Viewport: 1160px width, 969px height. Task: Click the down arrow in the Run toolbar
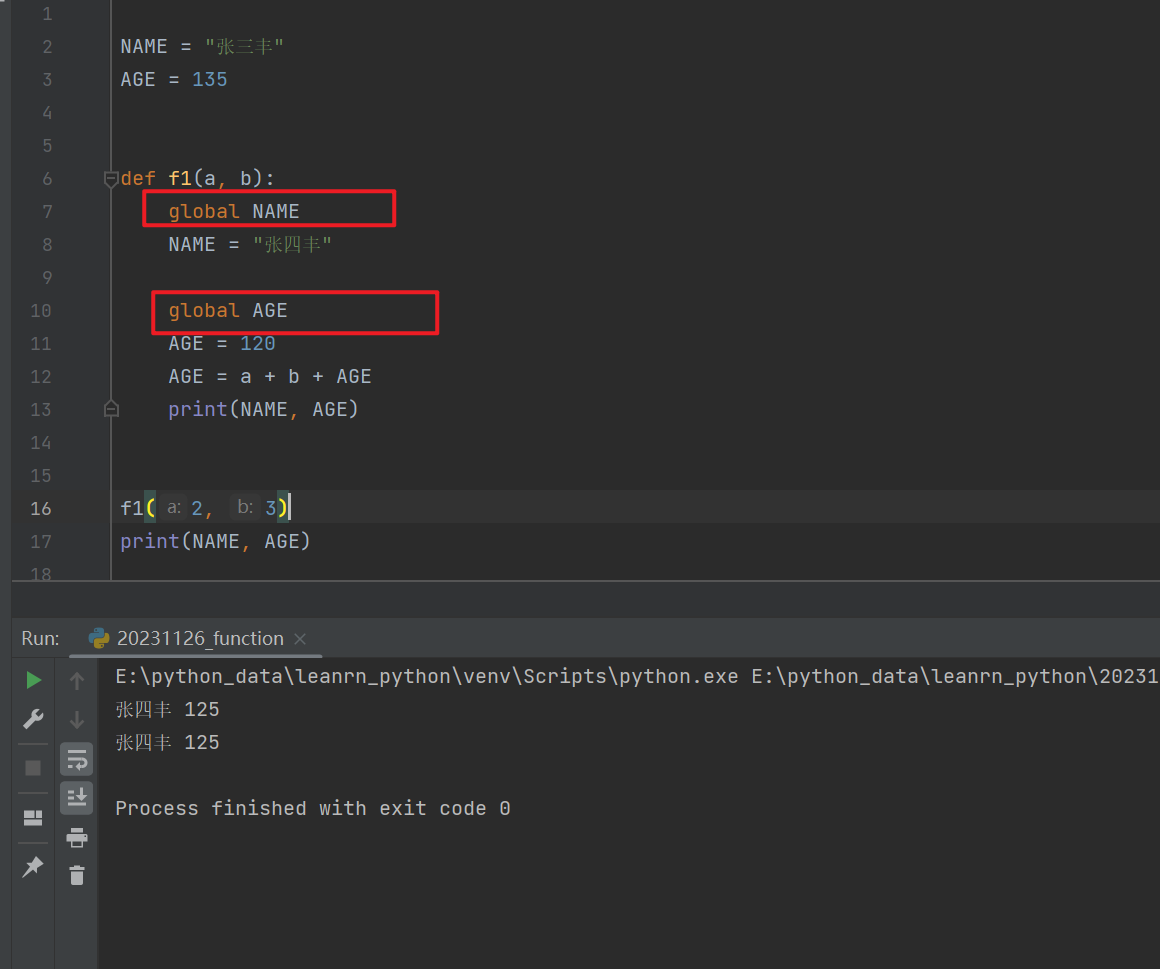[x=77, y=720]
